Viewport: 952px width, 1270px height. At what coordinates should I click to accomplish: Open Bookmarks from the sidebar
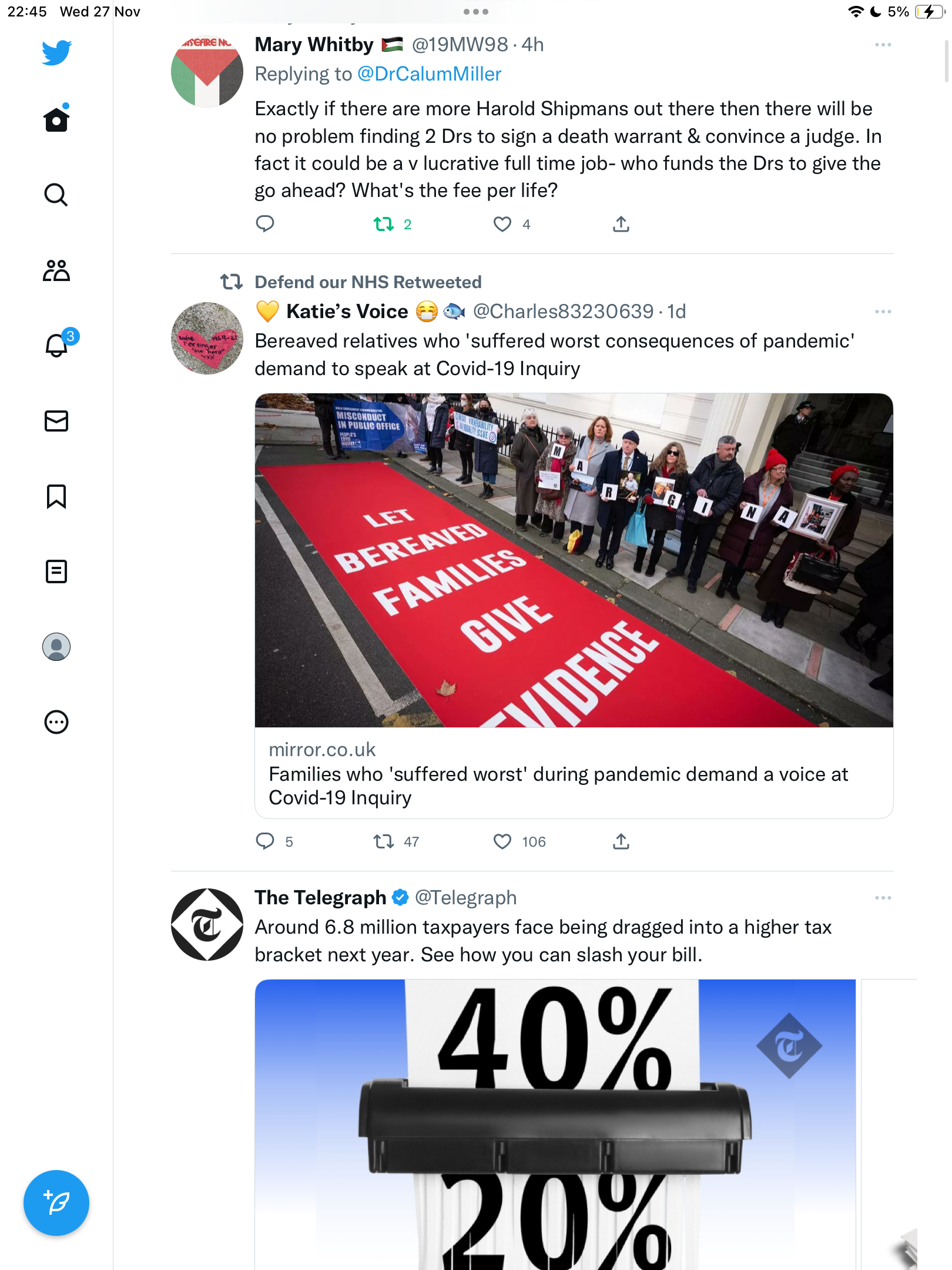[56, 496]
